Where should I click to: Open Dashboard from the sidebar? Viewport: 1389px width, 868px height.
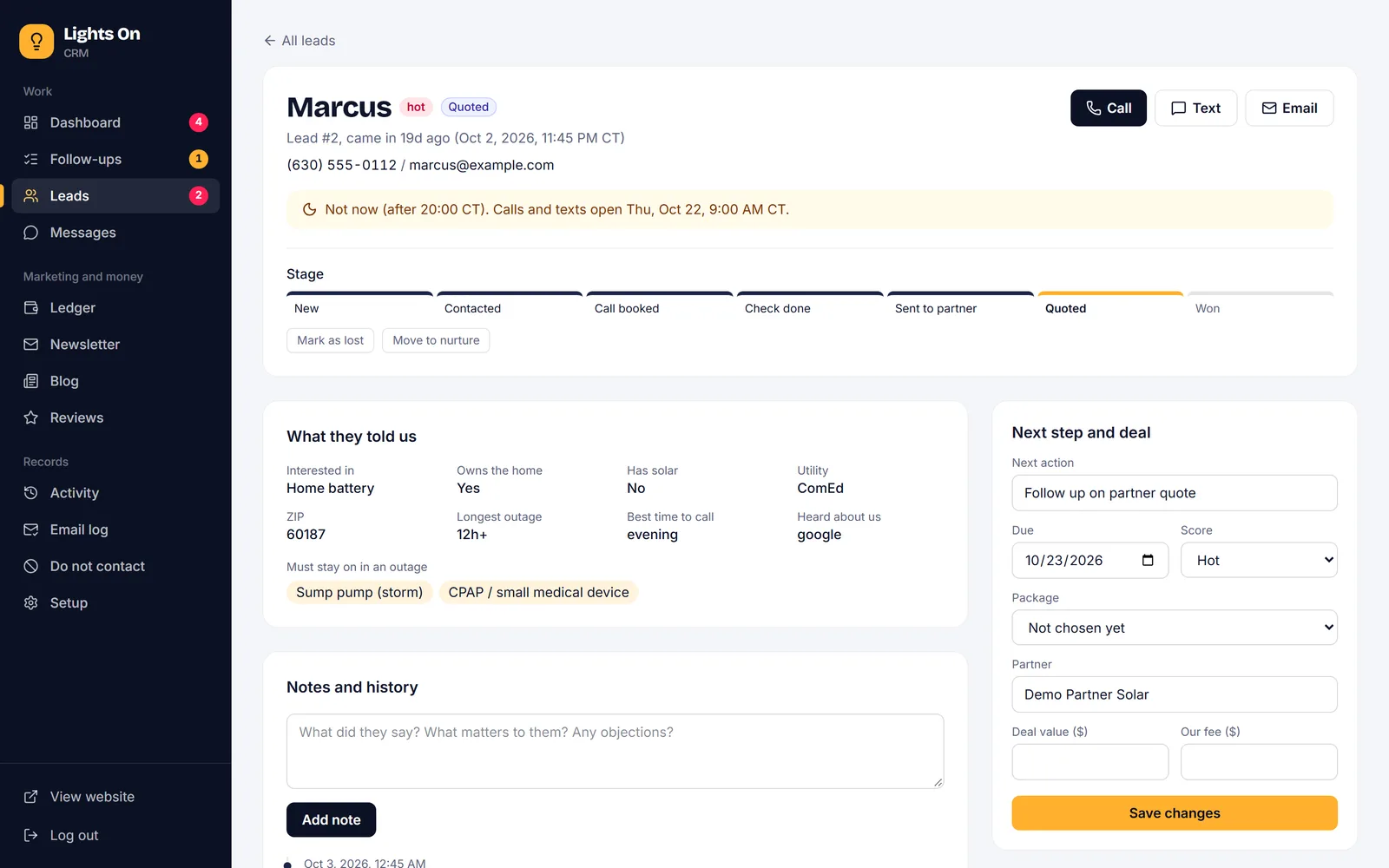[115, 122]
